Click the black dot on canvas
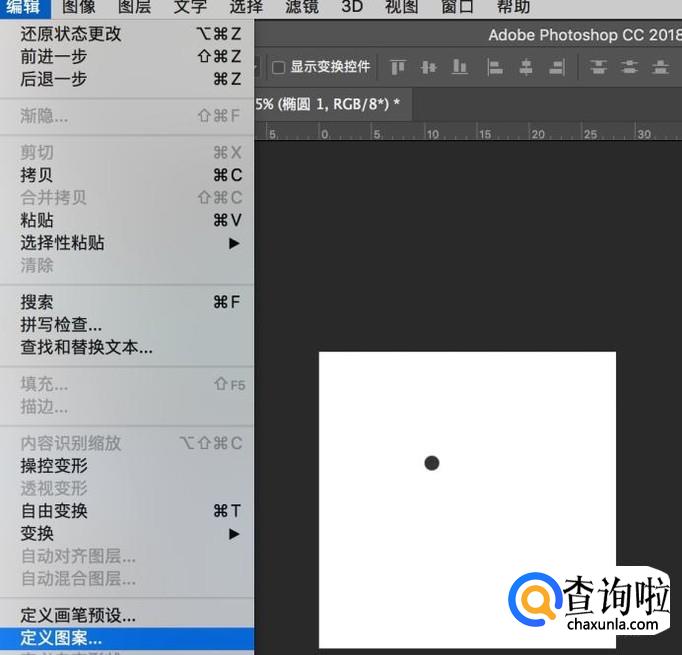This screenshot has width=682, height=655. [x=432, y=463]
